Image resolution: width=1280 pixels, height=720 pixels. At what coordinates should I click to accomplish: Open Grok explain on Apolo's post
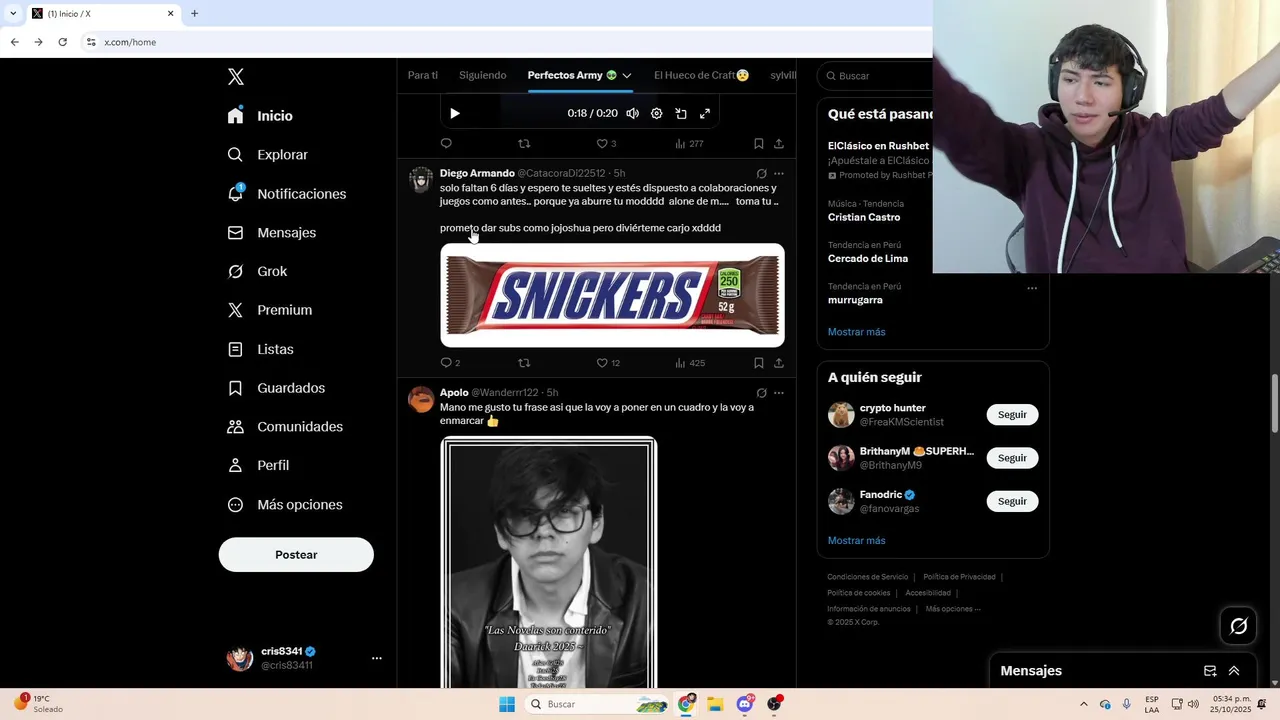[762, 393]
